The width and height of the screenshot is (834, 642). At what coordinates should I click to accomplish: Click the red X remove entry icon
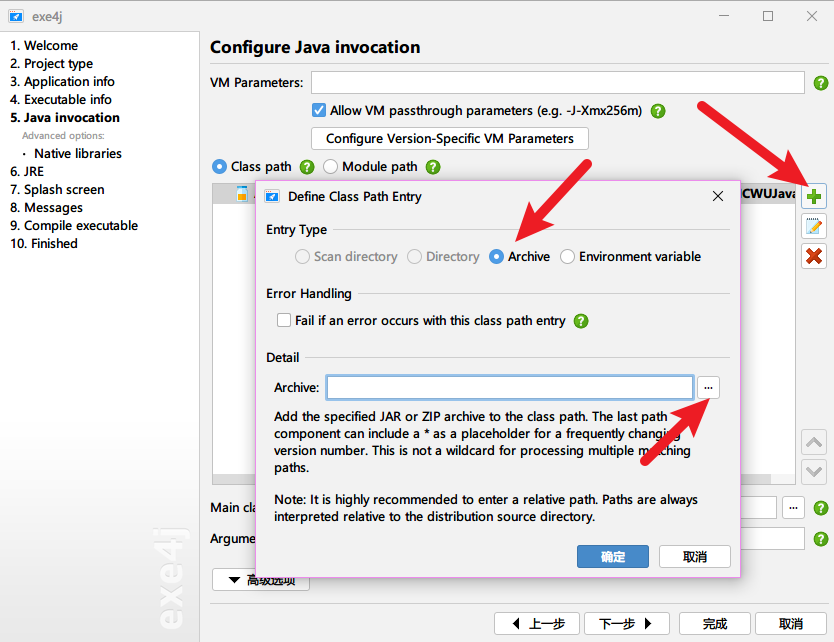coord(814,256)
